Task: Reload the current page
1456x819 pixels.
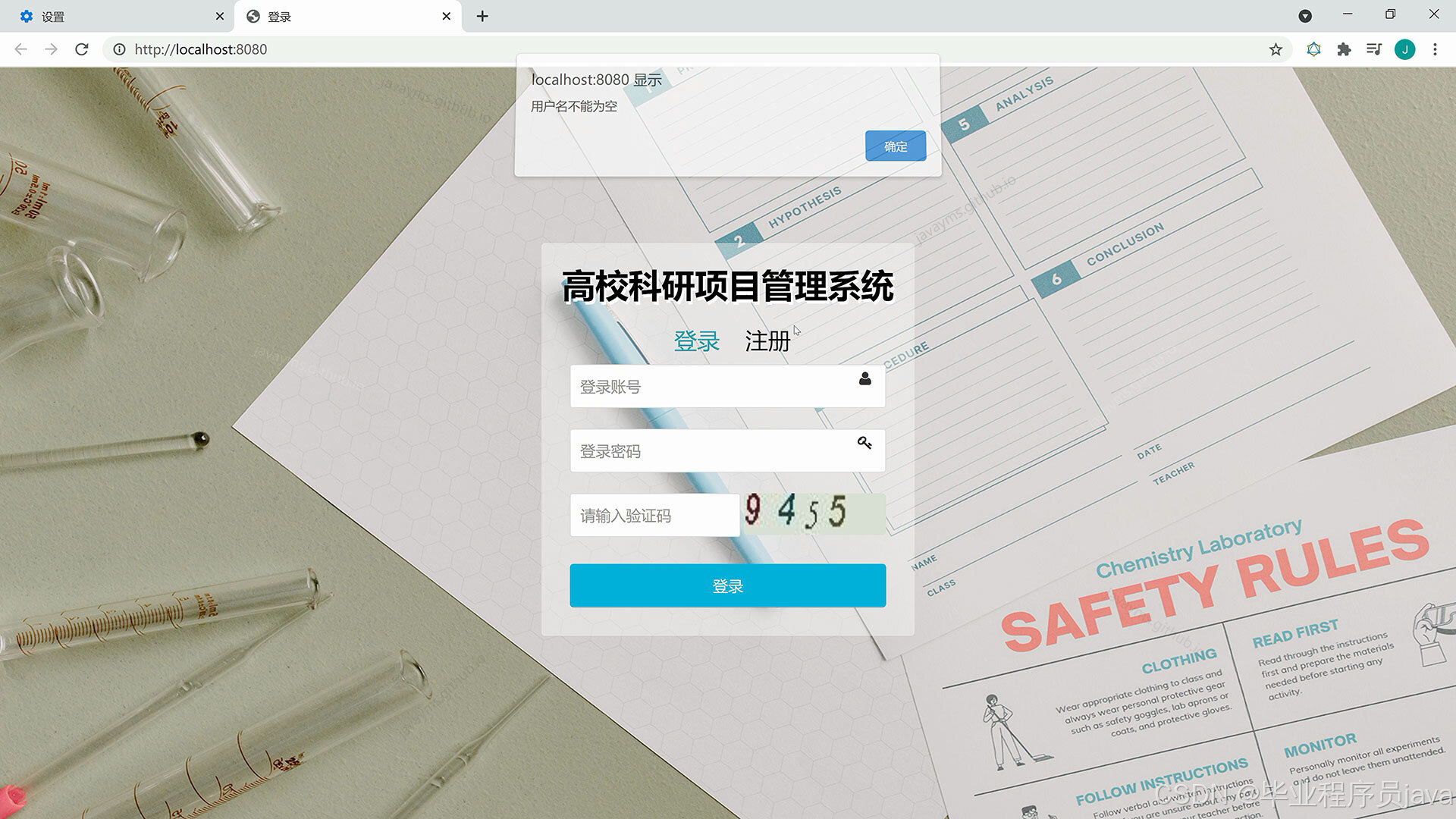Action: 82,49
